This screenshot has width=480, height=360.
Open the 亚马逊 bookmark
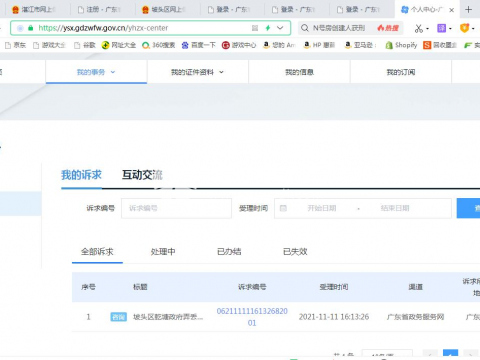360,45
